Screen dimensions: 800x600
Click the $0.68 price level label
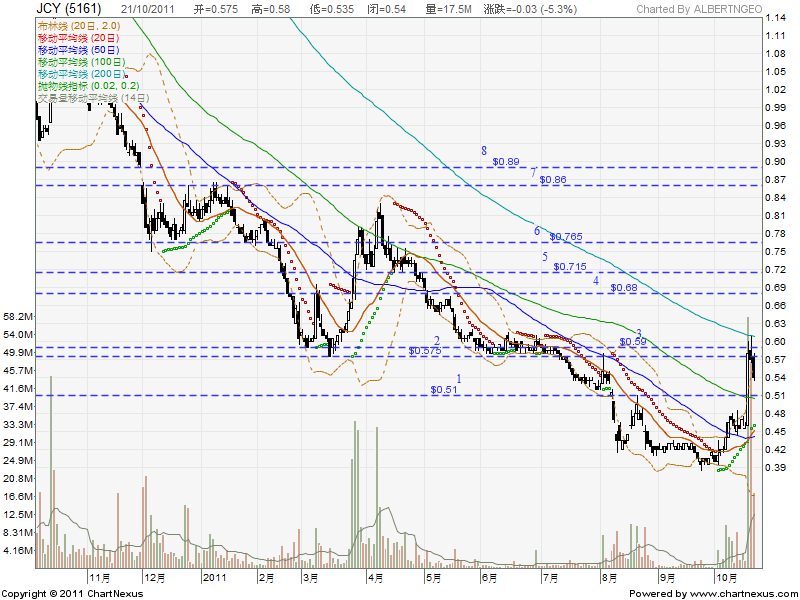(x=622, y=288)
